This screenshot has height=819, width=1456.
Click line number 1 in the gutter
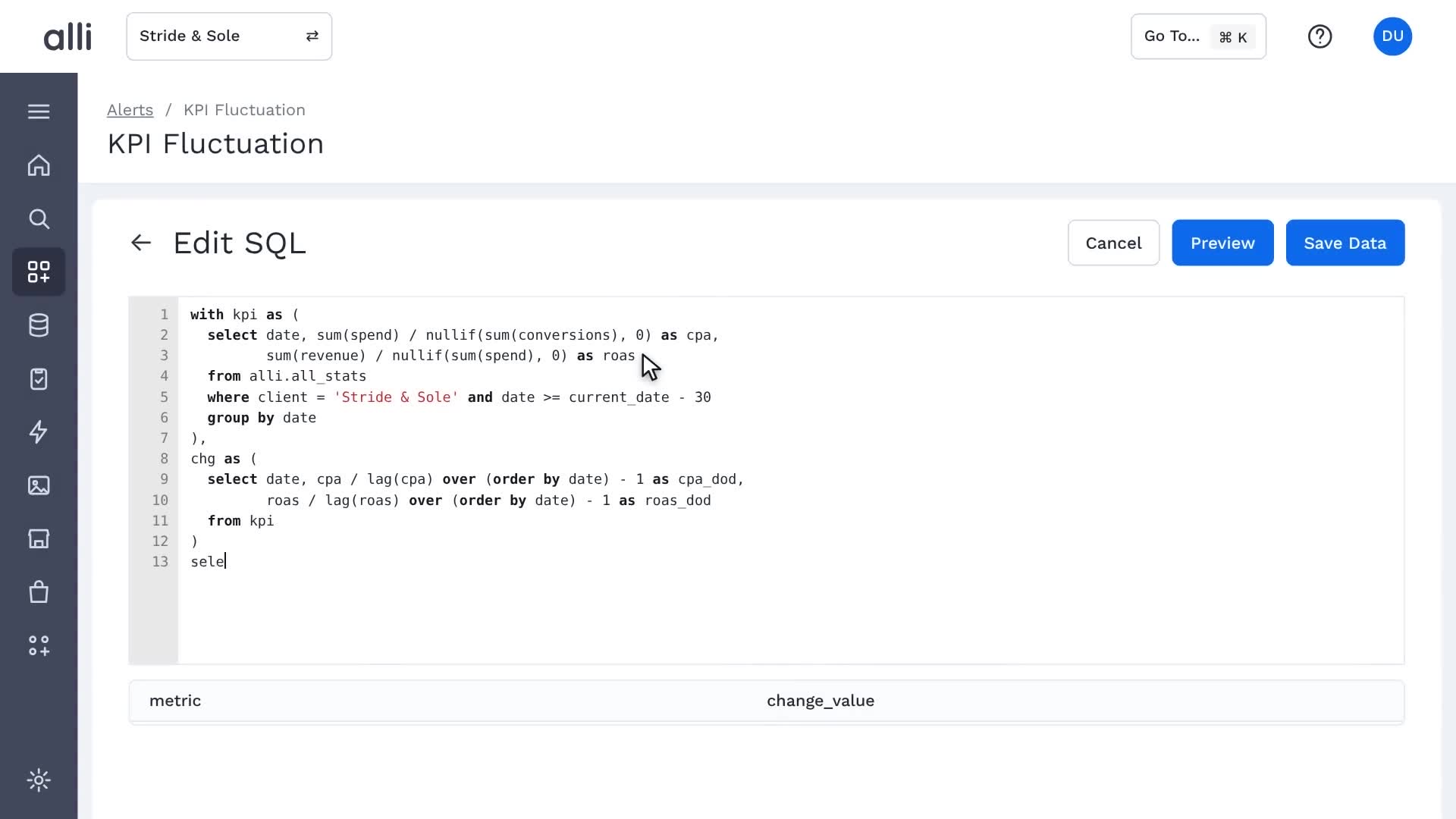164,315
